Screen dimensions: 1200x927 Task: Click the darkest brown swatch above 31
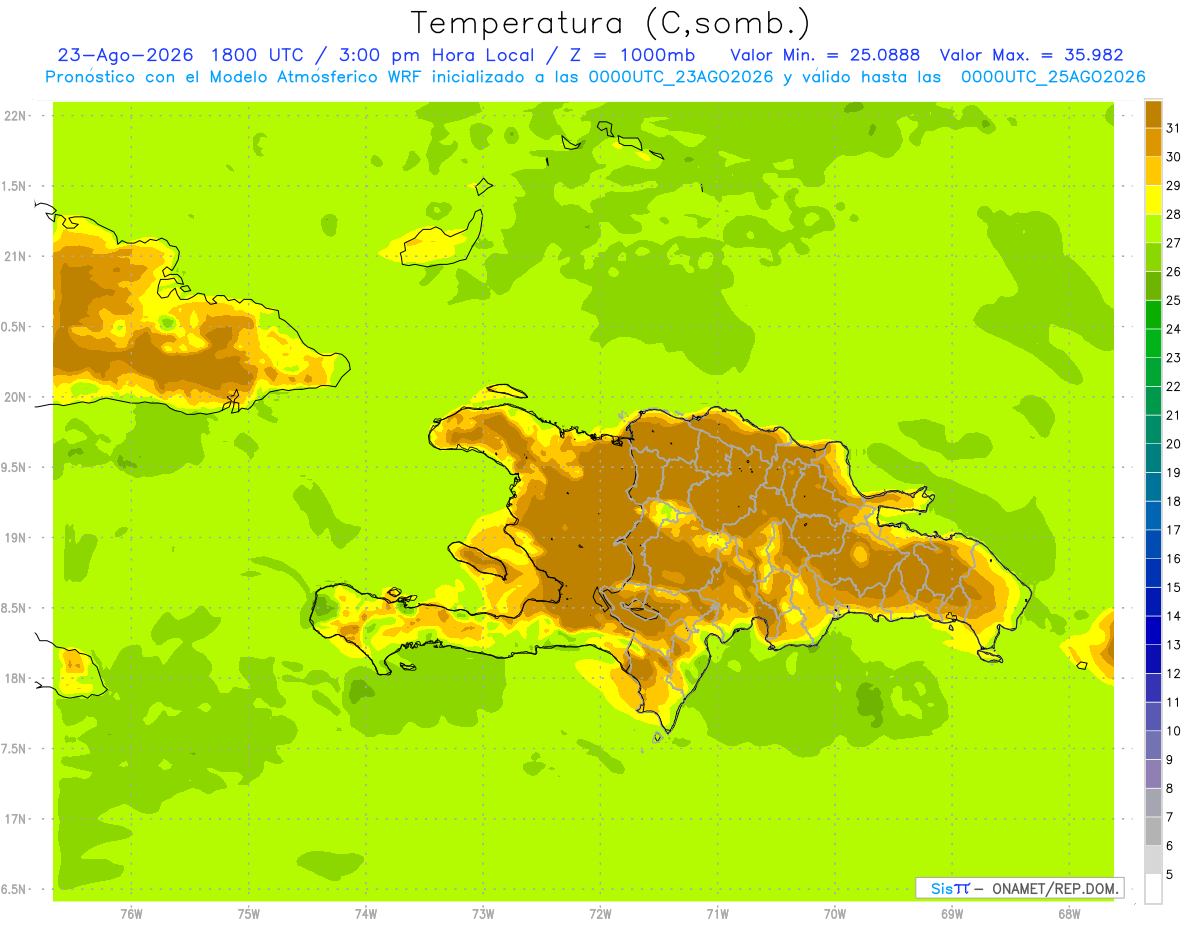tap(1153, 113)
